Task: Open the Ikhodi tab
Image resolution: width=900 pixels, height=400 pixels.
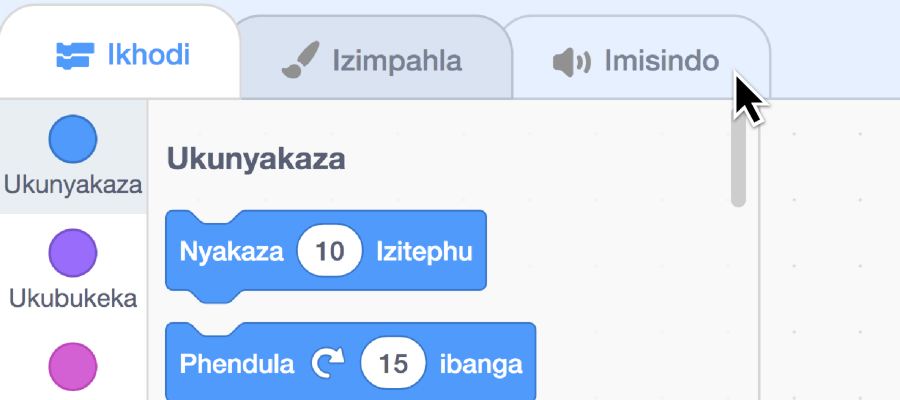Action: point(121,53)
